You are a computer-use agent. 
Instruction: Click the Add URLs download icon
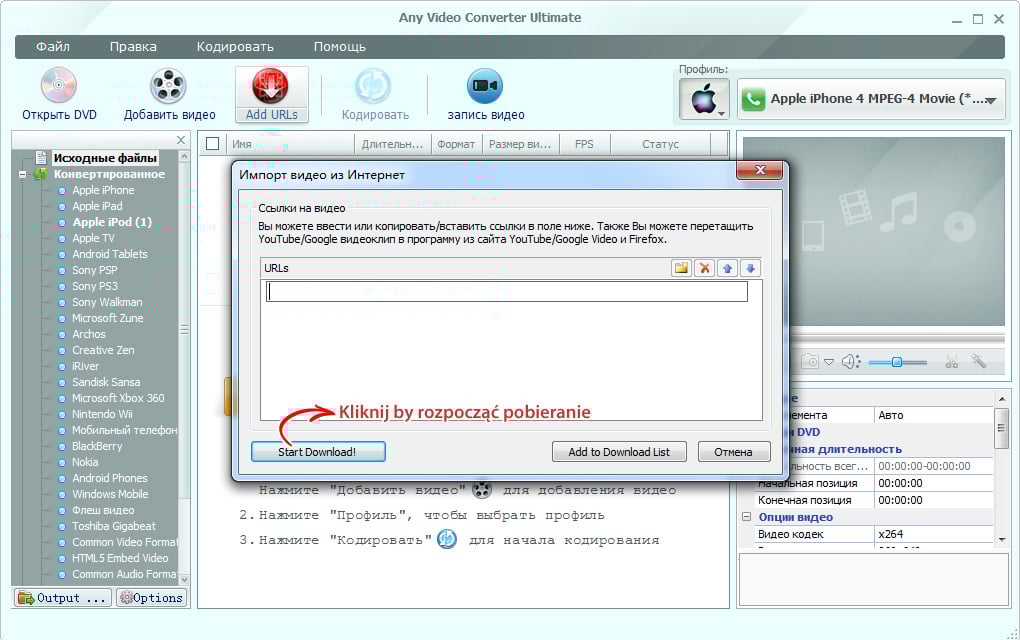pos(271,86)
